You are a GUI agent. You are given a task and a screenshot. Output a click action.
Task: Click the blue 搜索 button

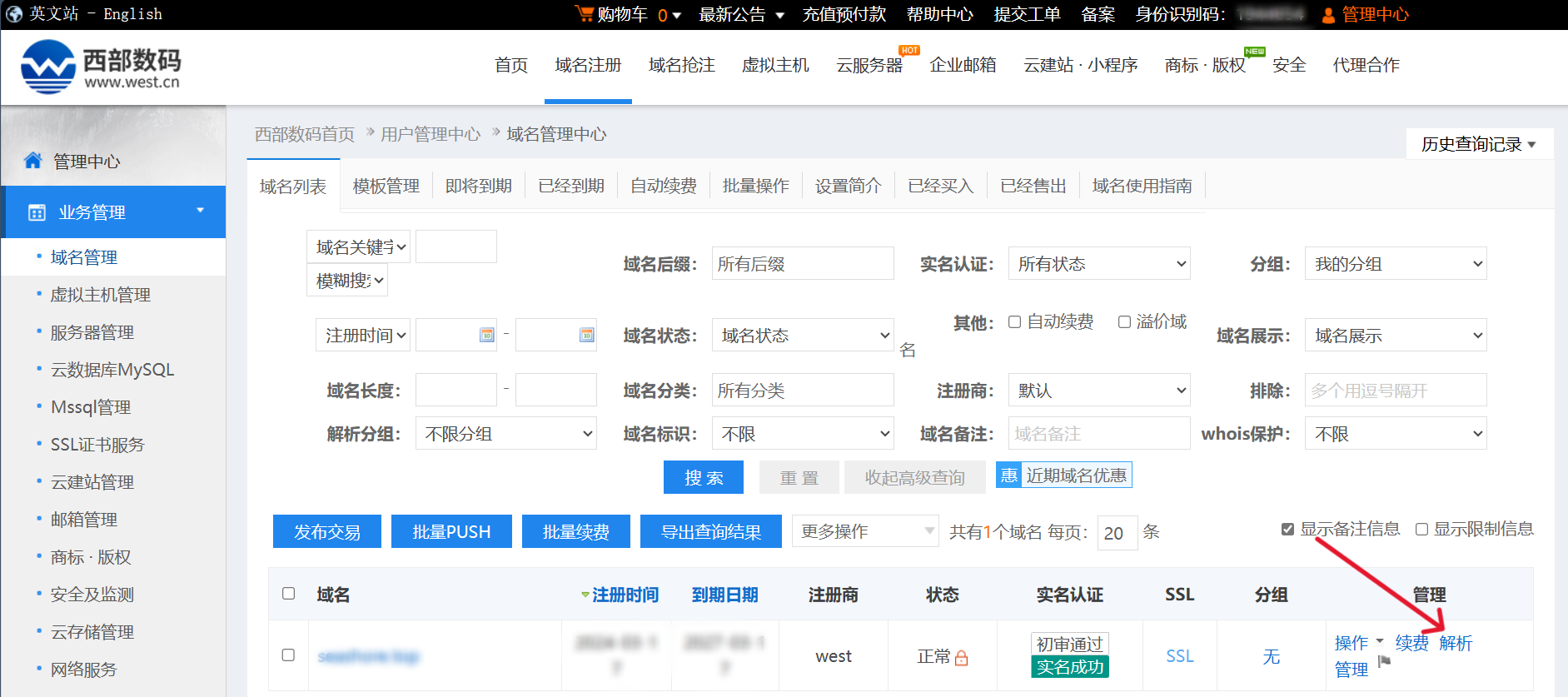point(703,477)
